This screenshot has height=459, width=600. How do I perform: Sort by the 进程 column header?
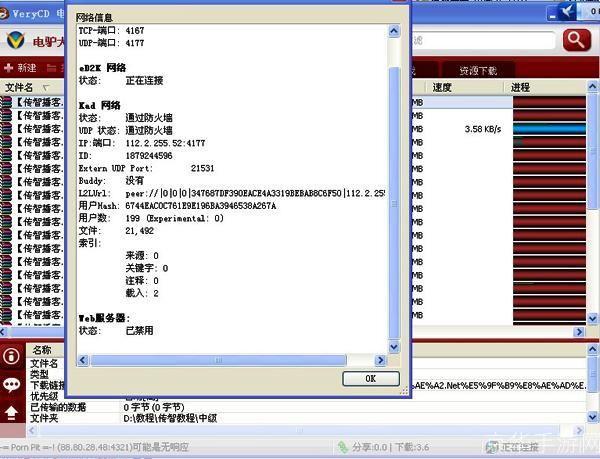tap(520, 87)
